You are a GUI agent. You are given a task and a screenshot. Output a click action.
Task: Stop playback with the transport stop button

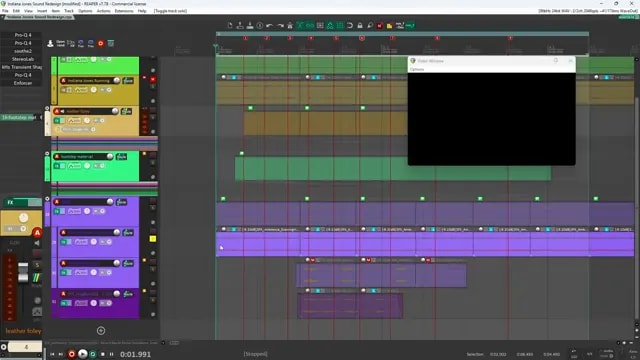tap(102, 354)
